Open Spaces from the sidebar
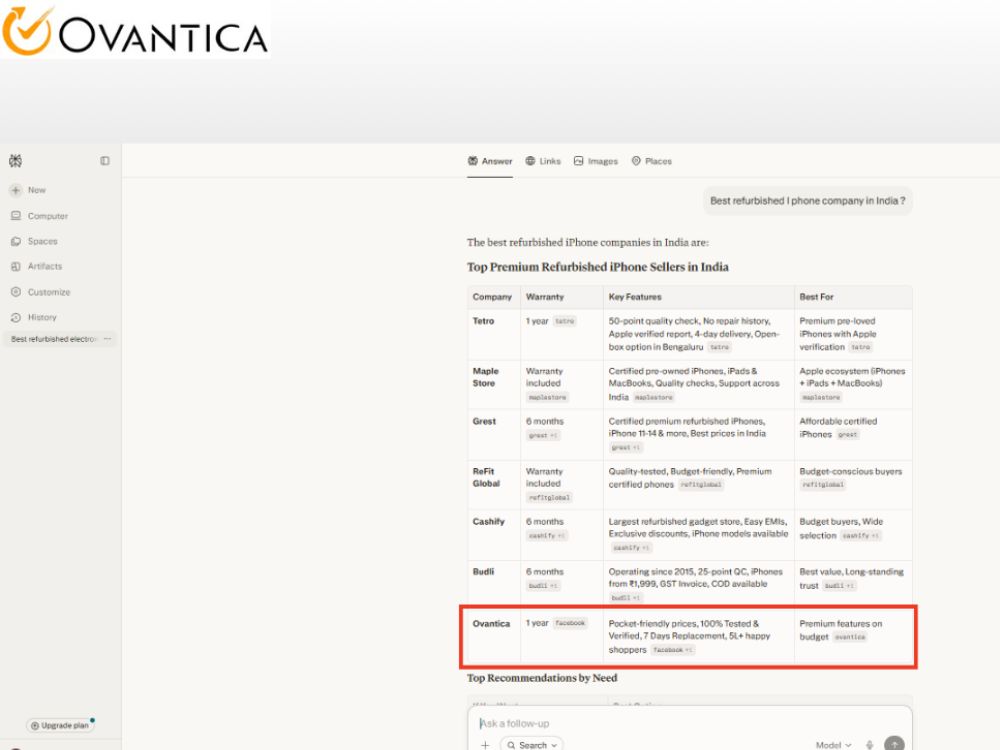 point(34,241)
